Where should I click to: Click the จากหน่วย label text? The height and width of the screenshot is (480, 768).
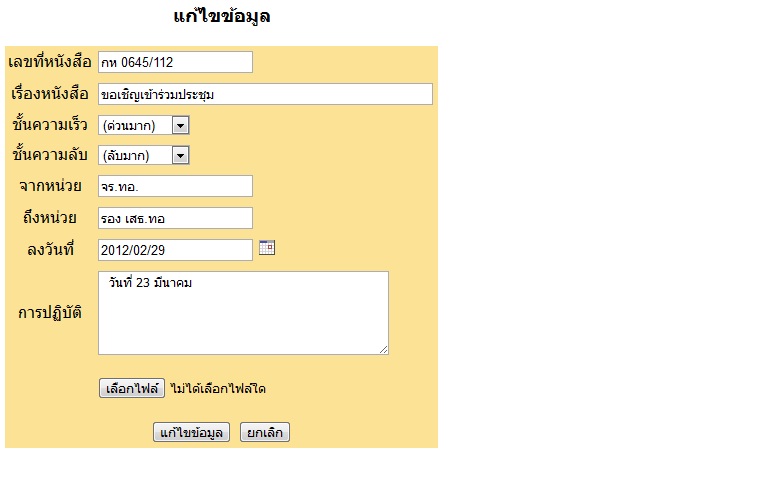(50, 186)
